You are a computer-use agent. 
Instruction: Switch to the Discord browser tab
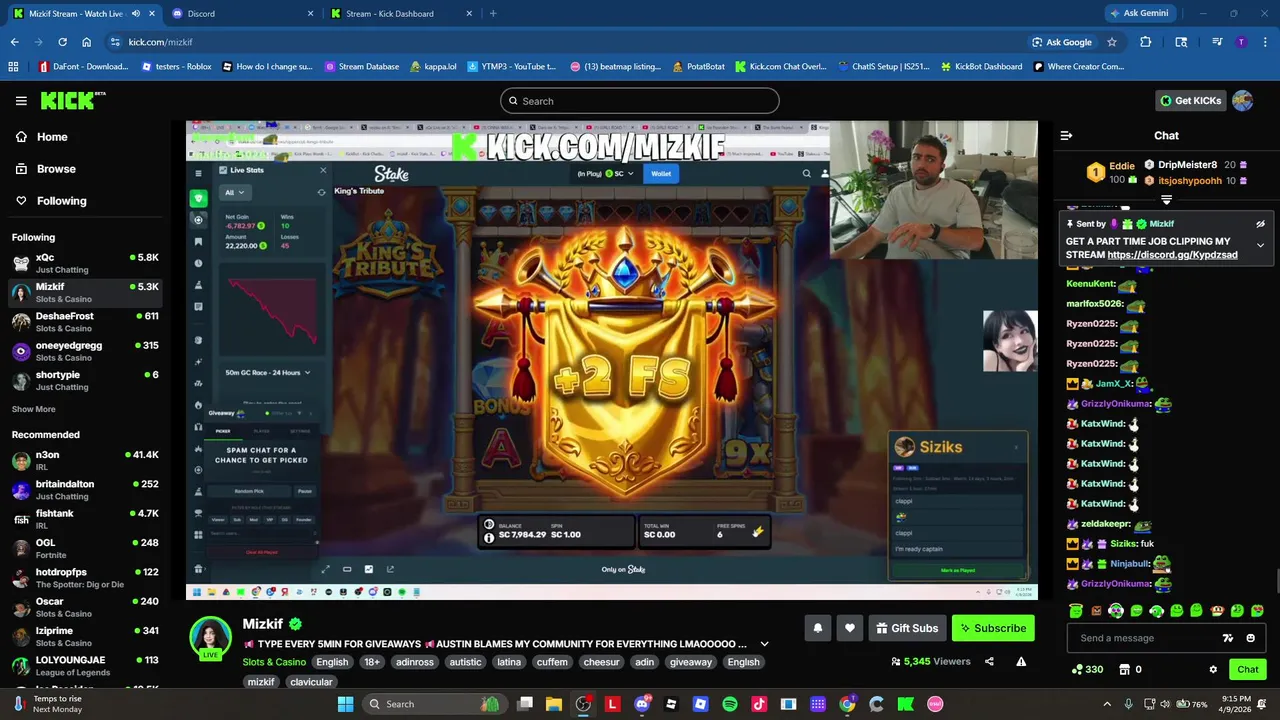[240, 14]
